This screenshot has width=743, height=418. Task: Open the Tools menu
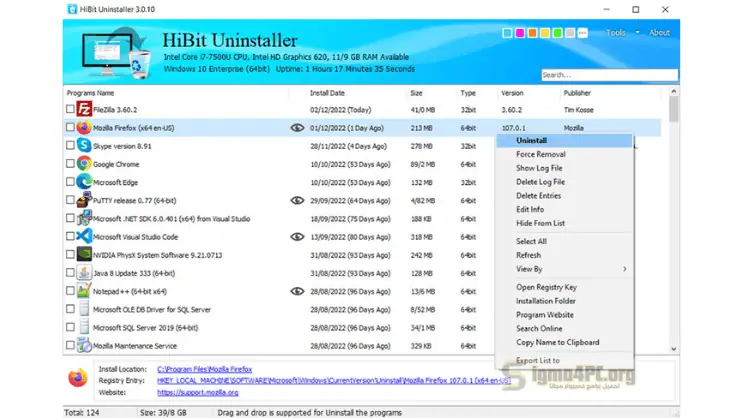[x=616, y=32]
